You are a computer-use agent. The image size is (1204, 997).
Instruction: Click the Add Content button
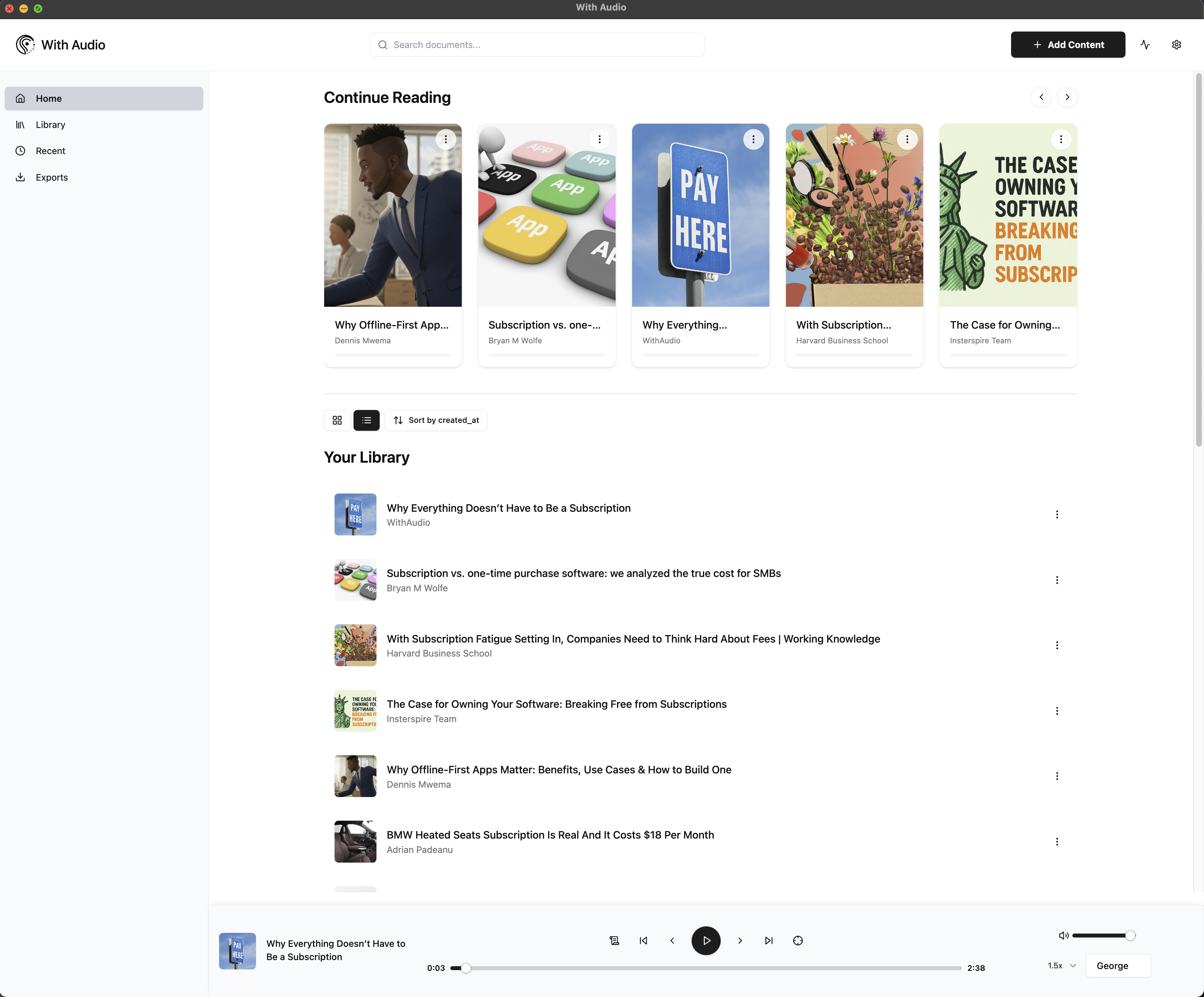[1067, 45]
